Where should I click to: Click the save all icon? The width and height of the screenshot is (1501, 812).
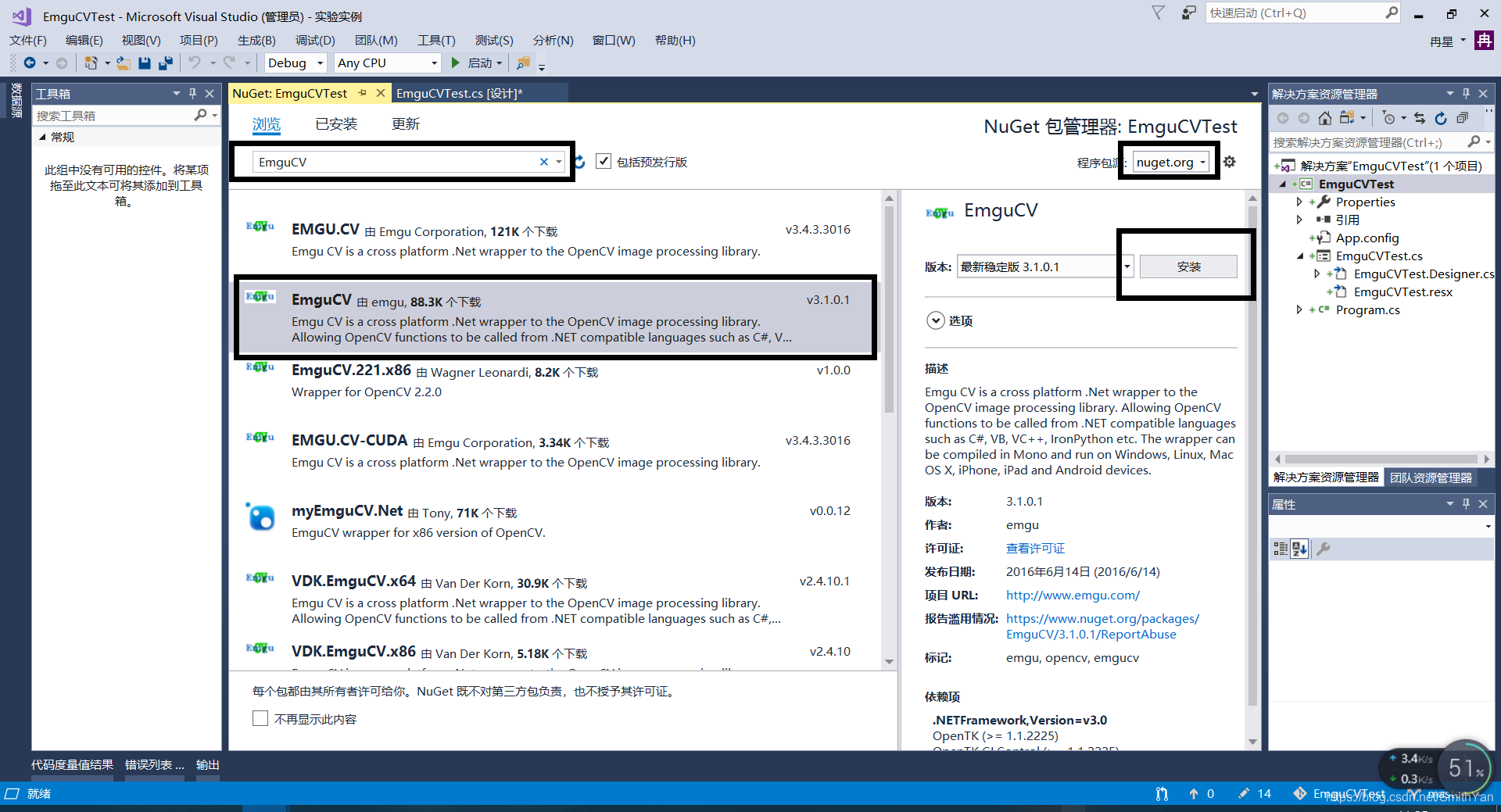pos(166,63)
